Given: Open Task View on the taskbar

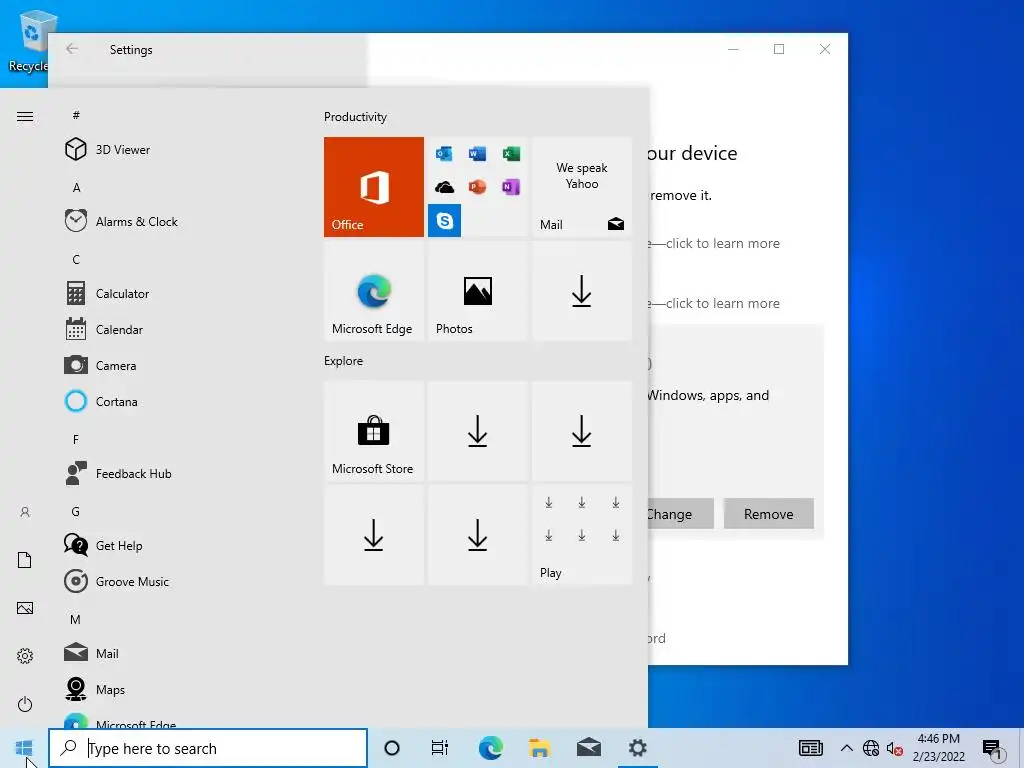Looking at the screenshot, I should point(440,748).
